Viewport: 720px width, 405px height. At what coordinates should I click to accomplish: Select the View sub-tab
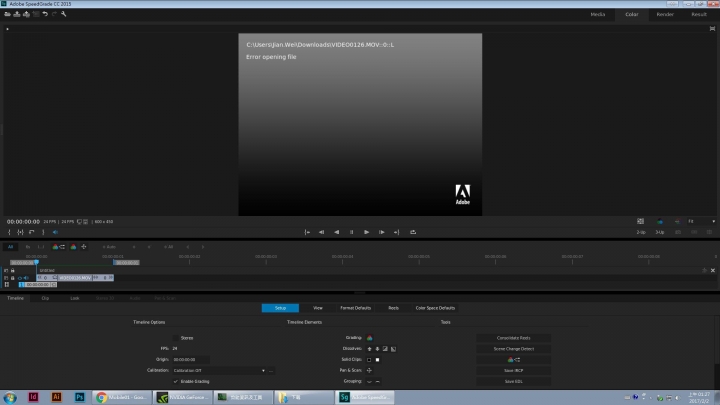point(318,308)
